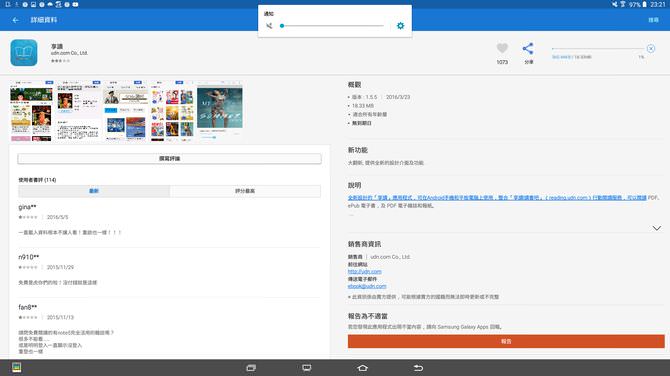Viewport: 670px width, 376px height.
Task: Tap the 18.33 MB file size entry
Action: pyautogui.click(x=363, y=106)
